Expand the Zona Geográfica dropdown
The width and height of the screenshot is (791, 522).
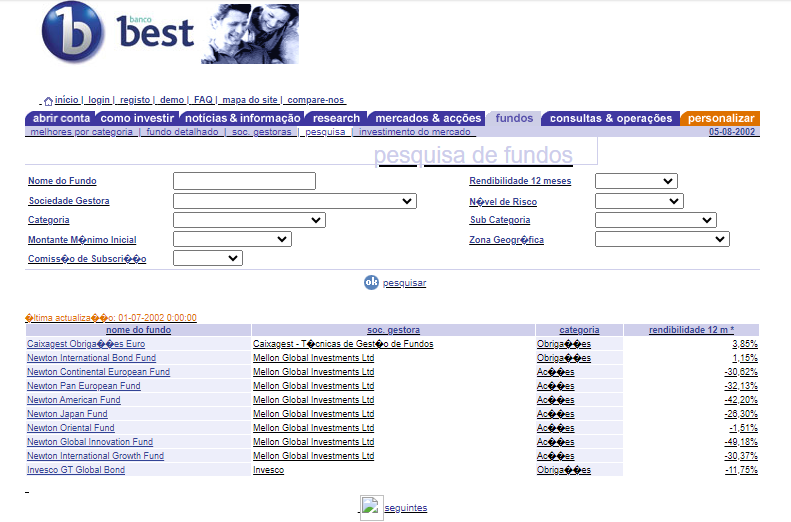[x=662, y=239]
